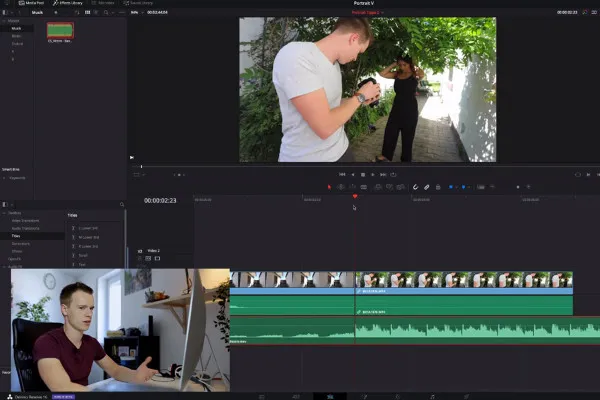
Task: Click the Overwrite clip button
Action: [389, 187]
